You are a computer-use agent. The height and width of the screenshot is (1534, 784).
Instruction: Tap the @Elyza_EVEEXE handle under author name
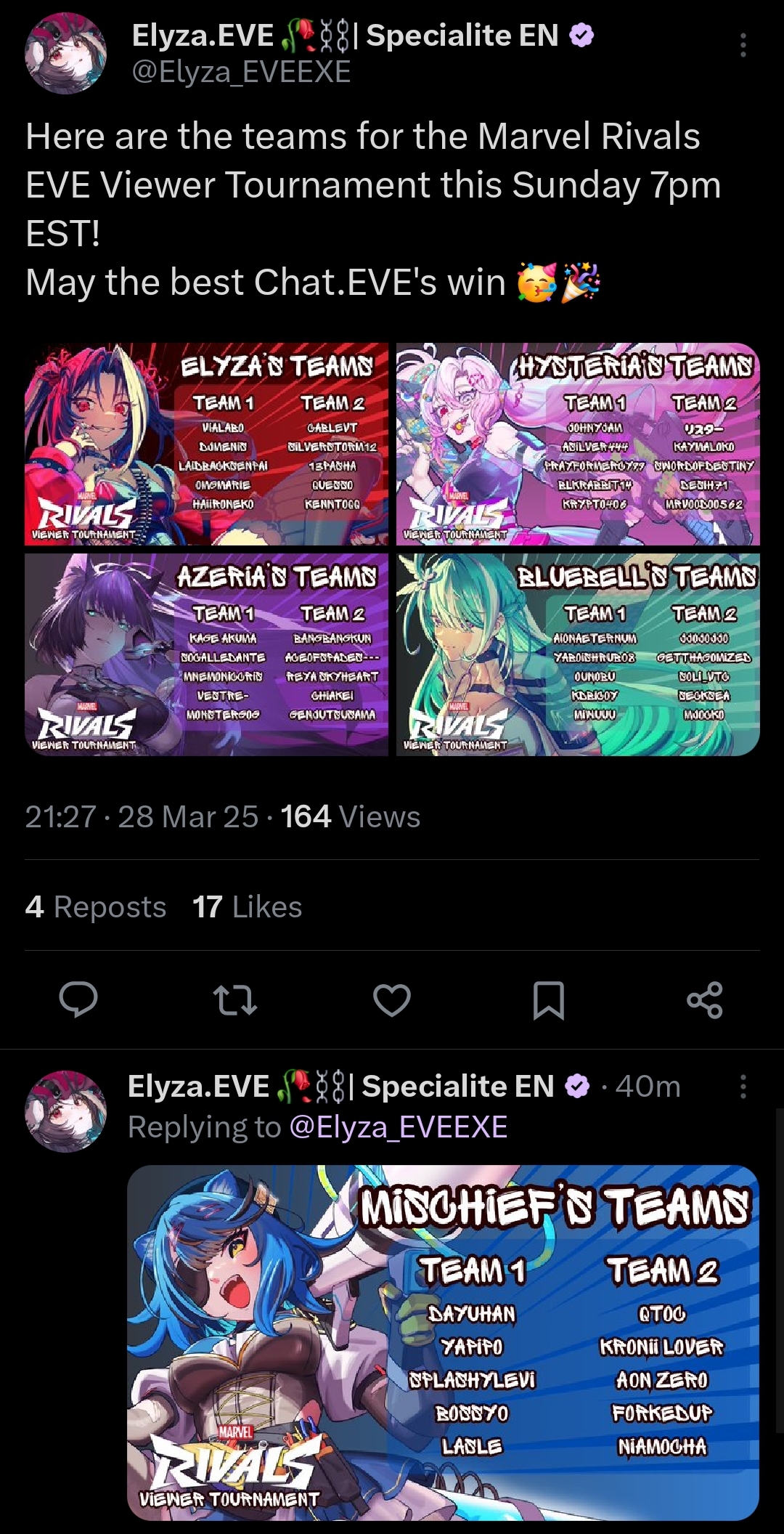pos(242,72)
